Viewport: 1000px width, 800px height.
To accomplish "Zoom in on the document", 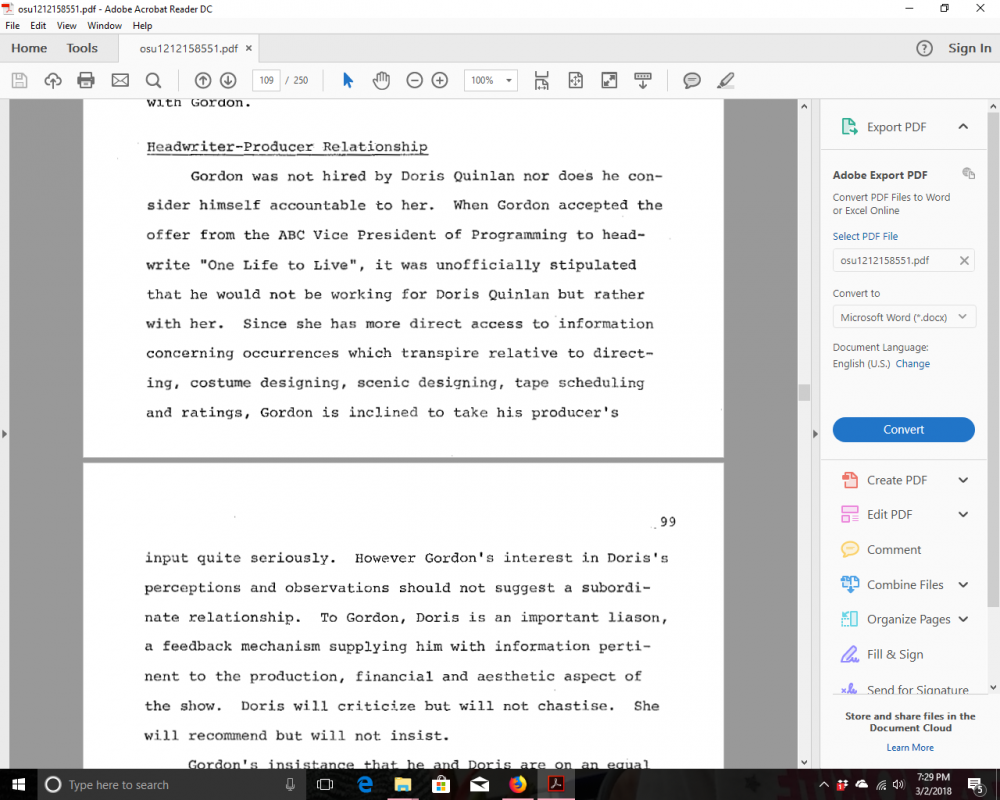I will tap(440, 80).
